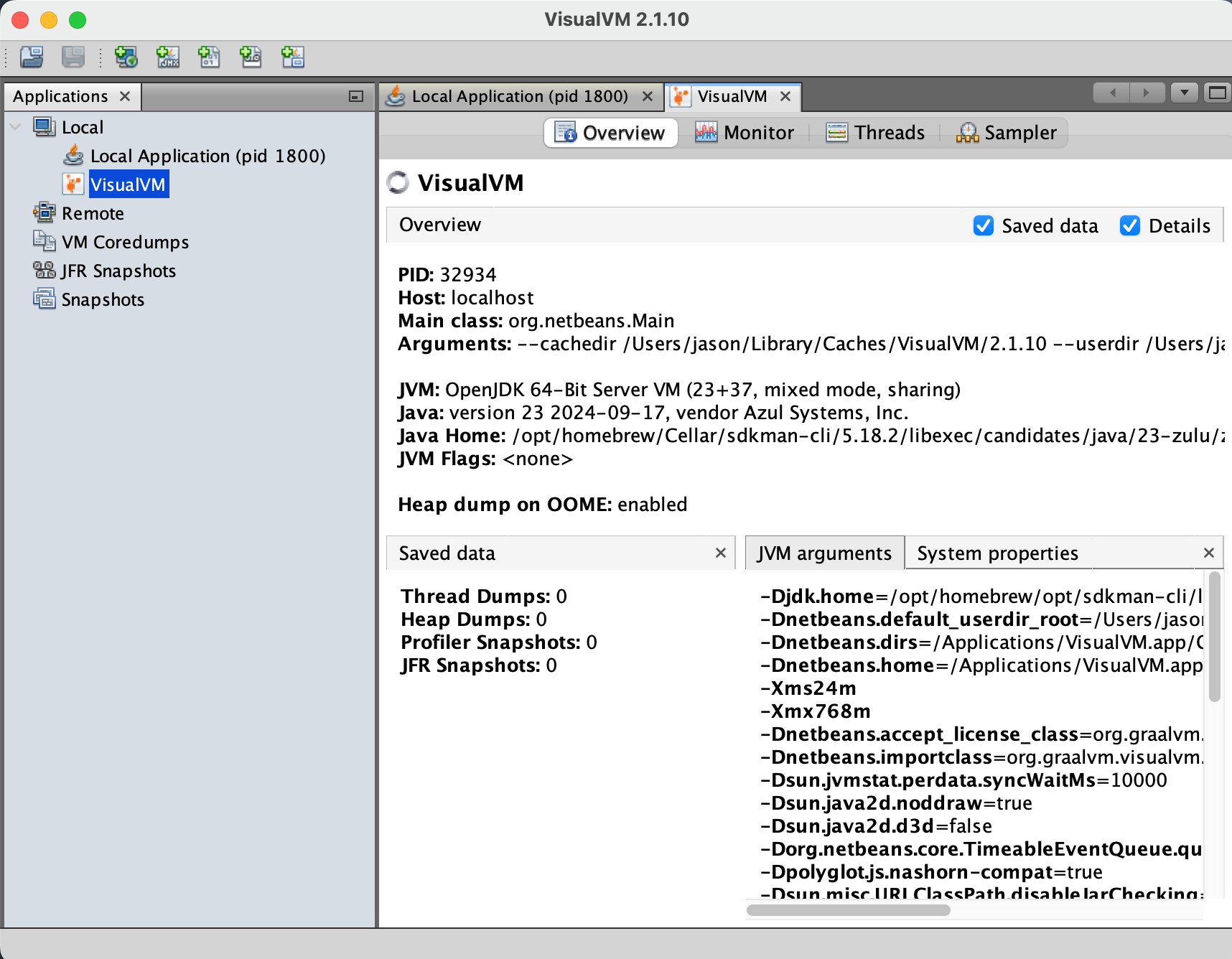Click the Heap dump on OOME: enabled line
Screen dimensions: 1232x959
pyautogui.click(x=543, y=505)
